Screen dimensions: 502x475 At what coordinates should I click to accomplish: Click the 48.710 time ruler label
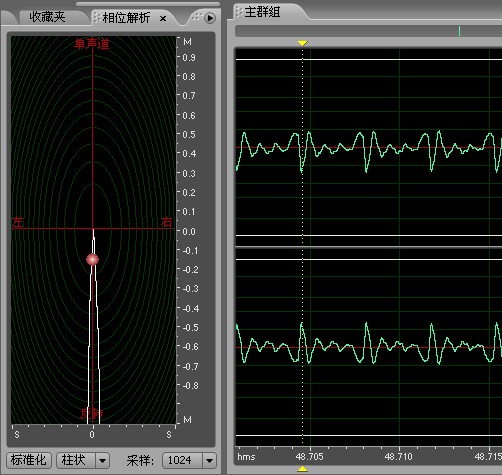399,456
